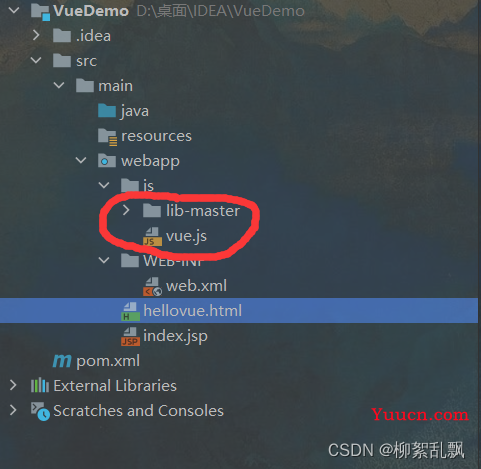Expand the External Libraries node
481x469 pixels.
13,385
